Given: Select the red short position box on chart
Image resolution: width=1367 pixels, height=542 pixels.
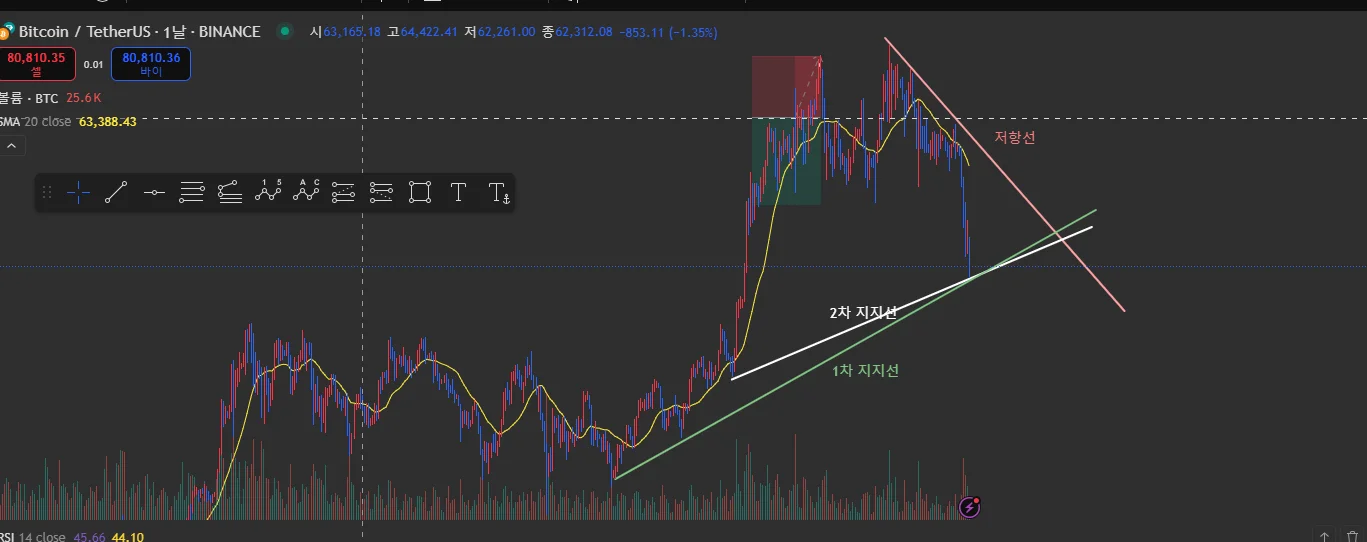Looking at the screenshot, I should pyautogui.click(x=786, y=87).
